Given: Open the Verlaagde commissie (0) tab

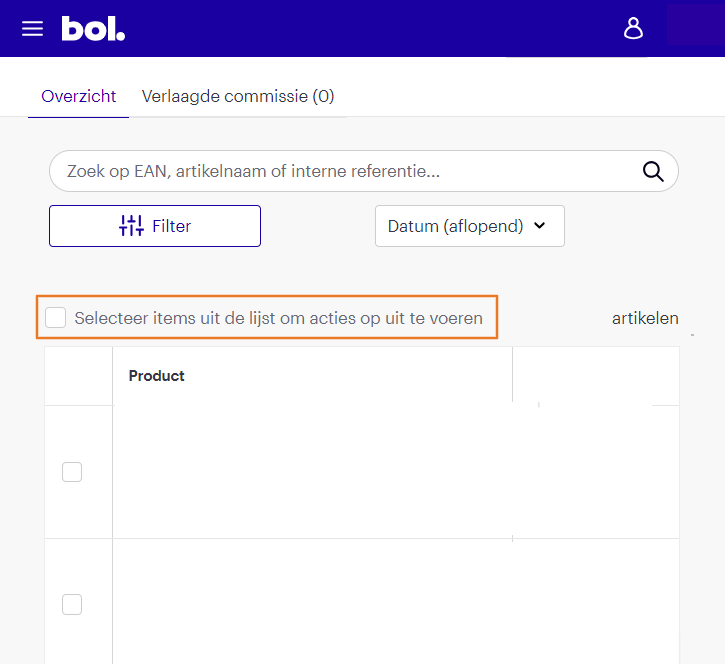Looking at the screenshot, I should tap(238, 96).
